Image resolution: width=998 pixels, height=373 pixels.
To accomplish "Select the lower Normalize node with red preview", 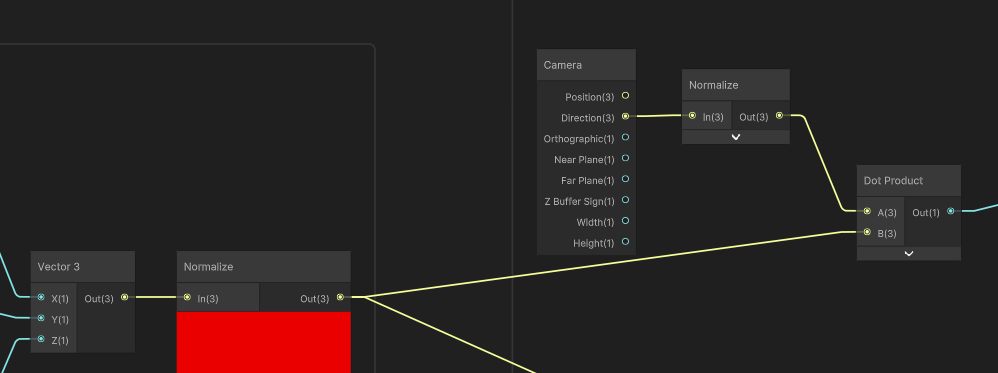I will click(208, 267).
